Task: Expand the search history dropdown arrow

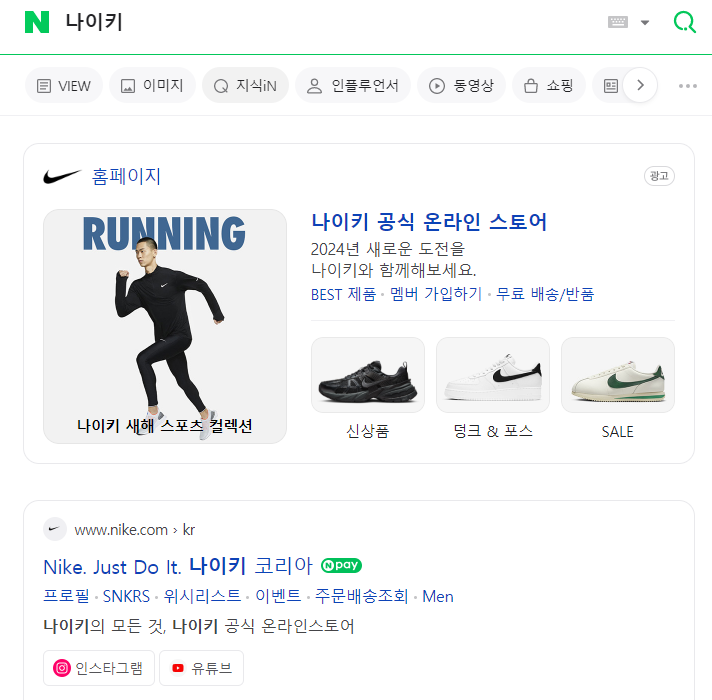Action: coord(645,22)
